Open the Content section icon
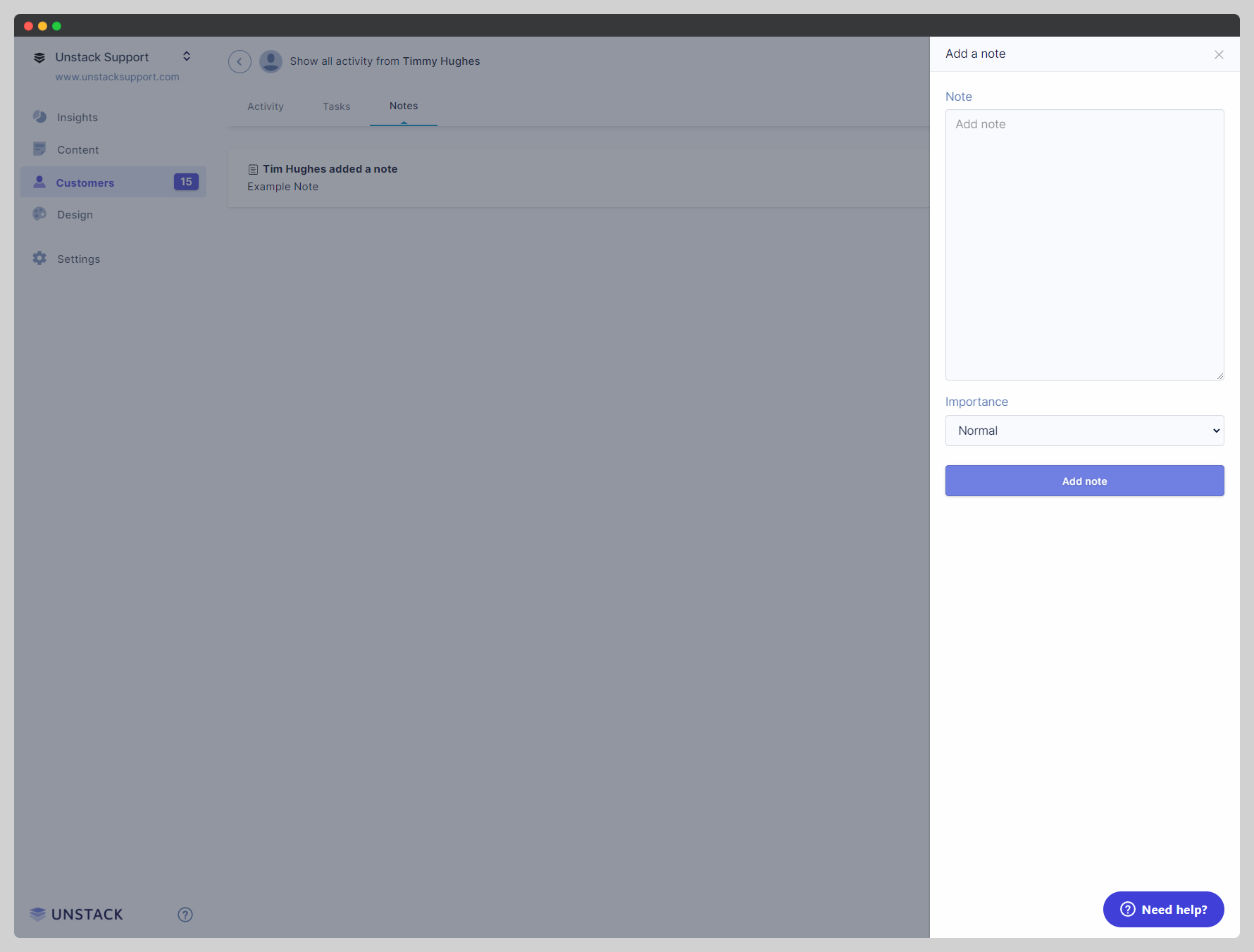This screenshot has width=1254, height=952. click(x=39, y=149)
